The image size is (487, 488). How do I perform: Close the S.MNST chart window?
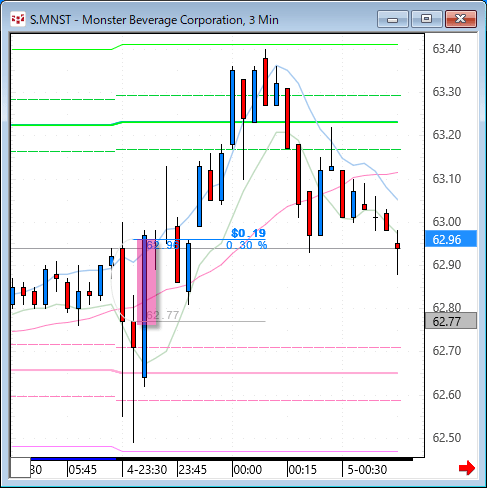(x=461, y=19)
